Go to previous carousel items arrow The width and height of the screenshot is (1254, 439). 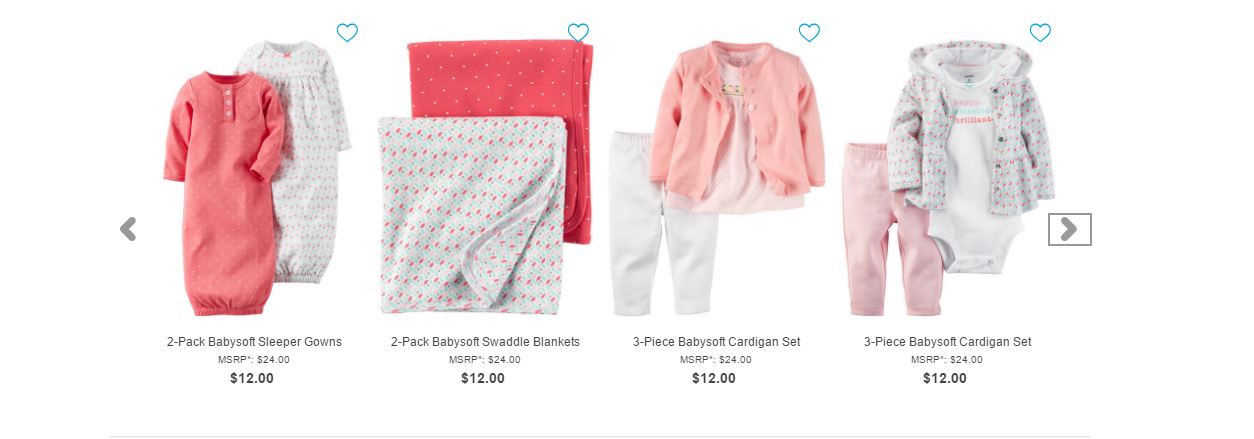[x=128, y=229]
